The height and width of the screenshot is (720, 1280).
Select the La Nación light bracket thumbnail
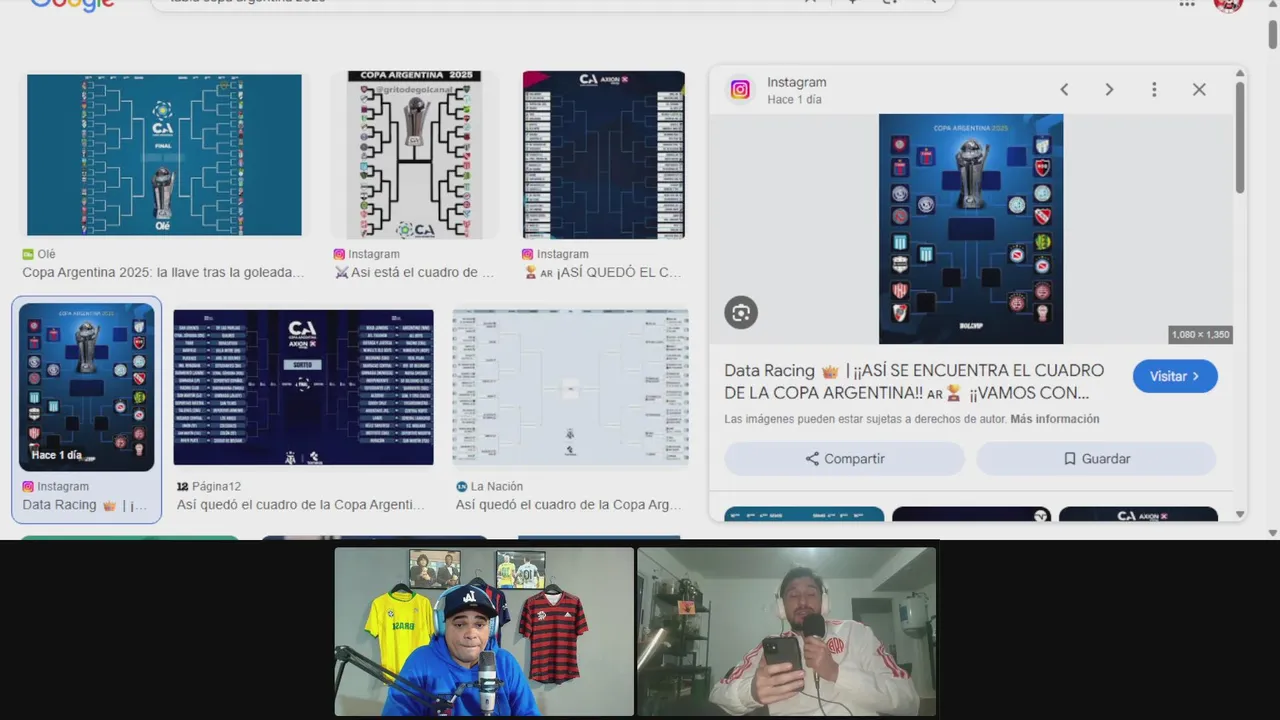click(x=570, y=387)
